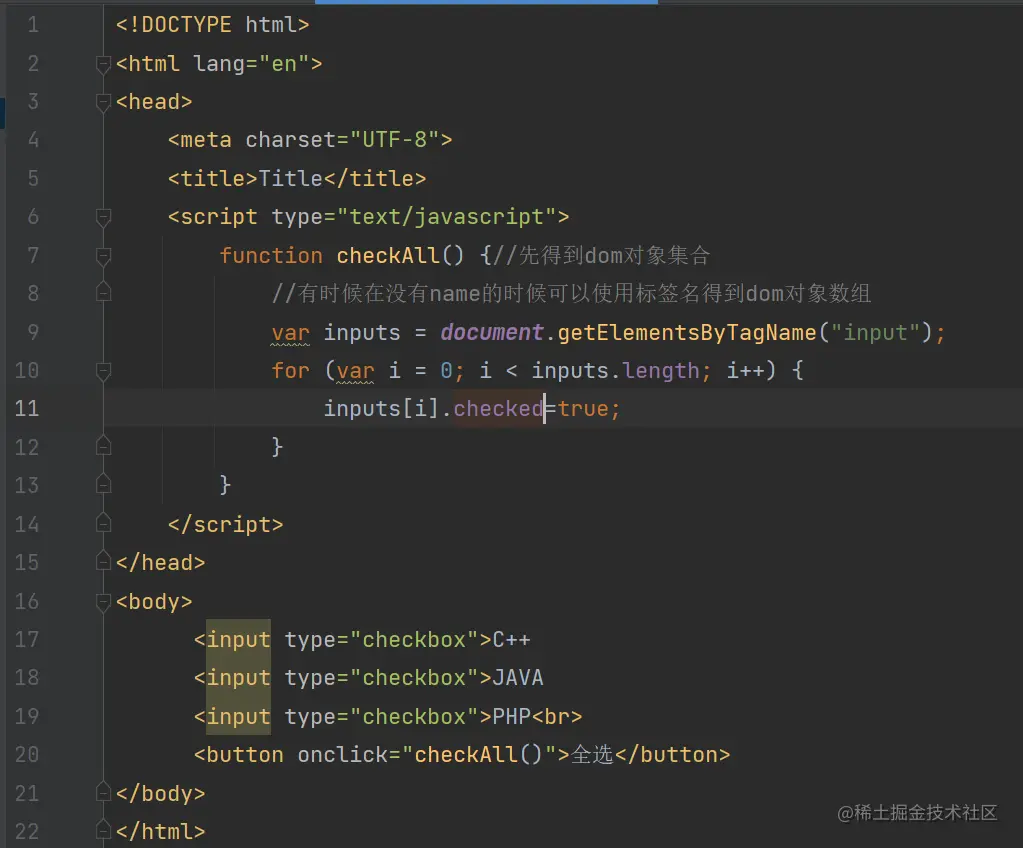1023x848 pixels.
Task: Click the <!DOCTYPE html> declaration
Action: pos(213,25)
